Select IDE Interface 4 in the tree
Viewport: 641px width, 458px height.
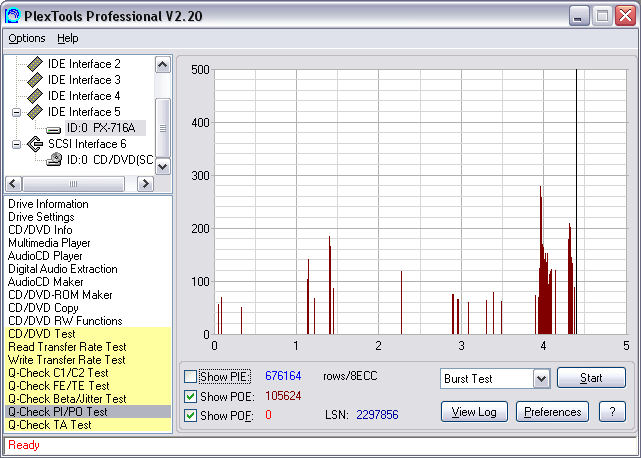[84, 96]
